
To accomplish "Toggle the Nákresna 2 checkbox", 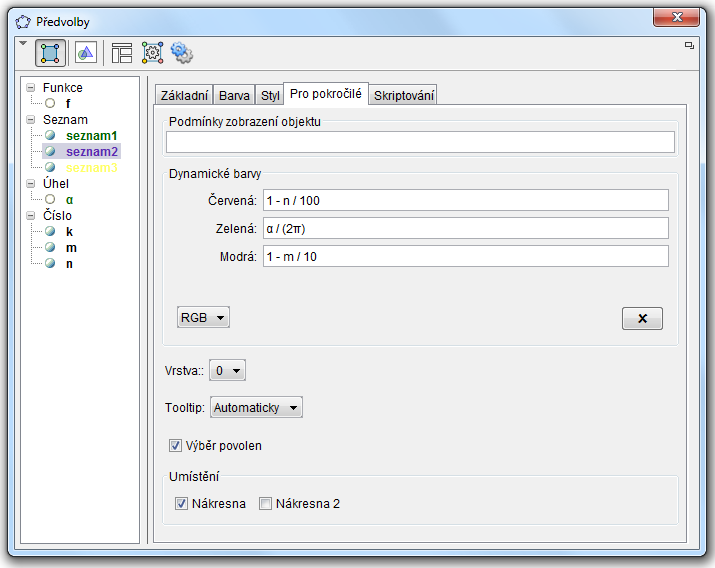I will pyautogui.click(x=265, y=503).
